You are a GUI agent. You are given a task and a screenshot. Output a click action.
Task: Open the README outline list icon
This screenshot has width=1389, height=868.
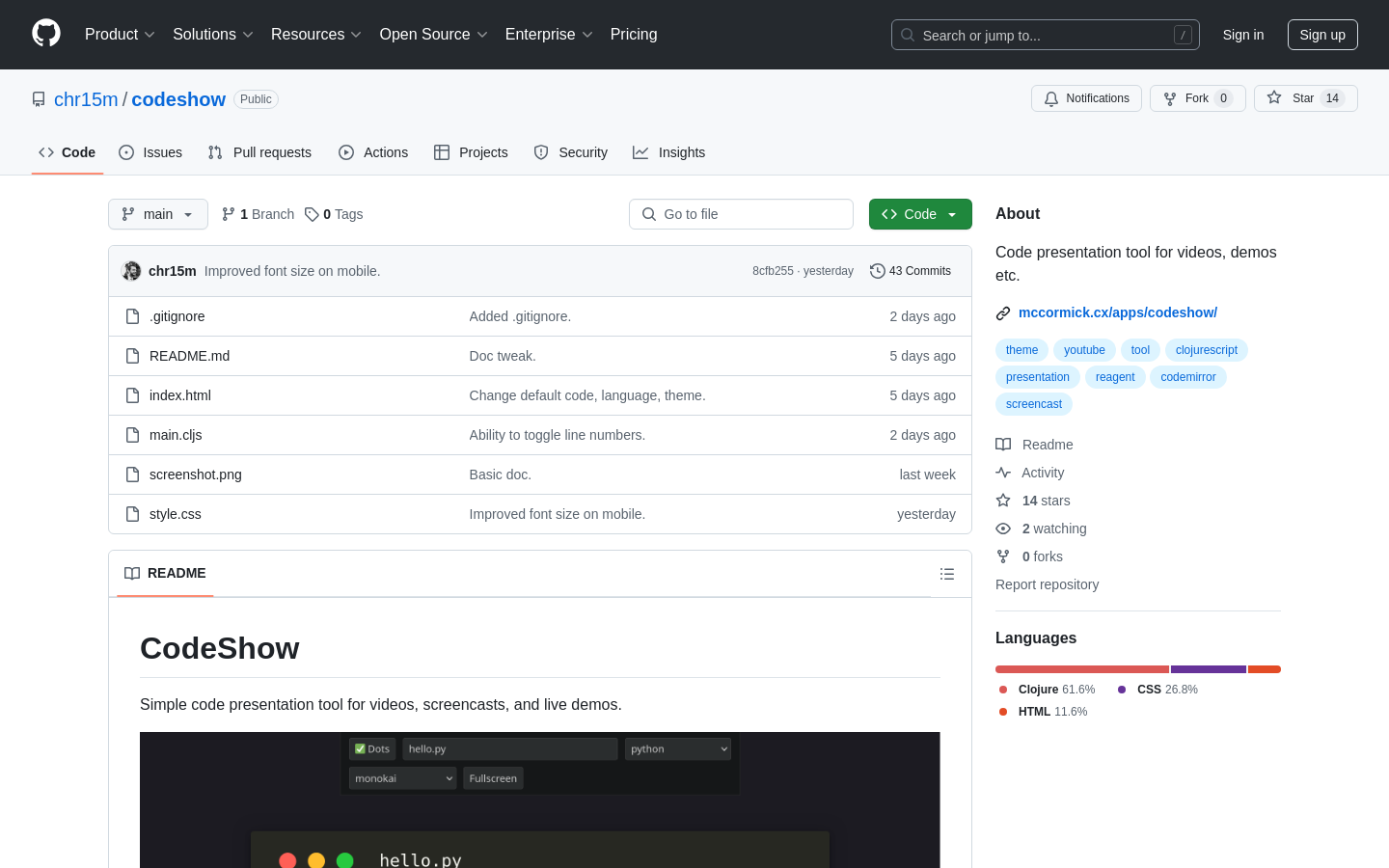[947, 574]
